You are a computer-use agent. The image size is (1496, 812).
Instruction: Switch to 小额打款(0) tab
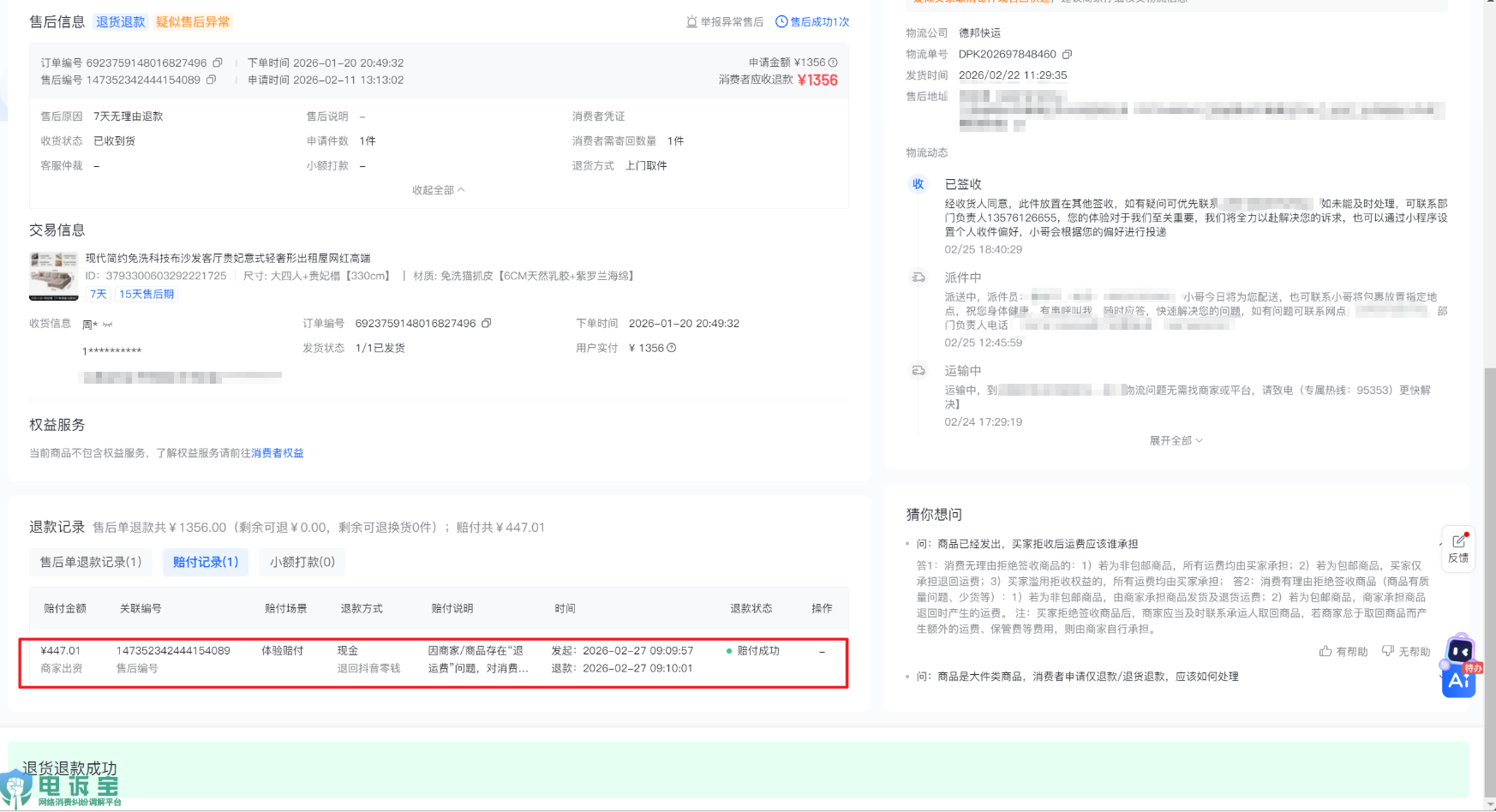pos(302,562)
